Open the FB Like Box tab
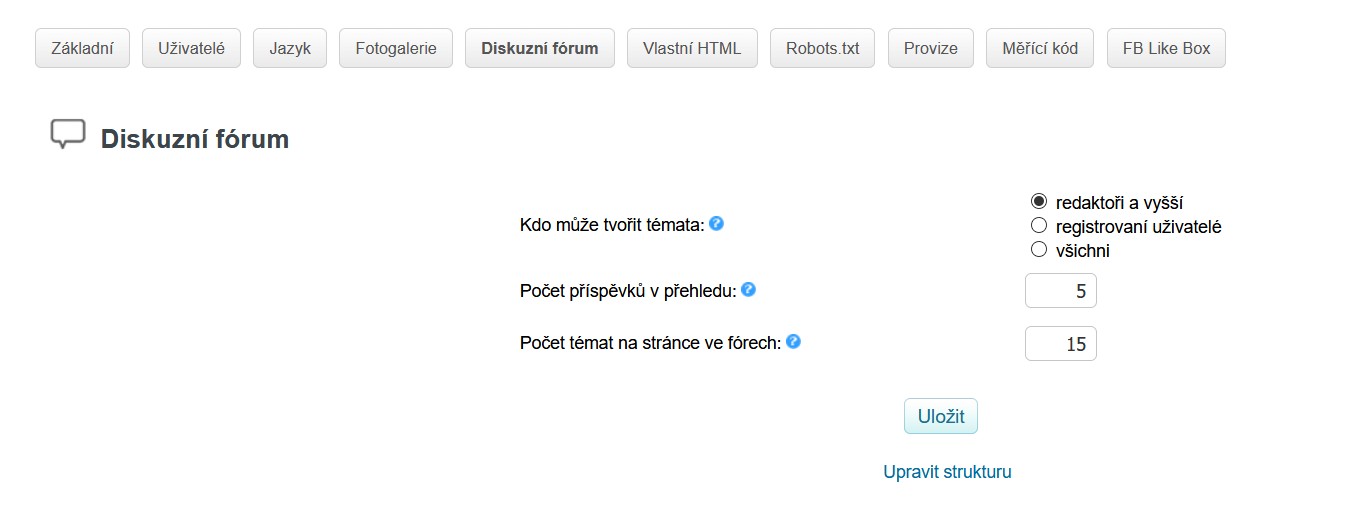The image size is (1363, 513). click(x=1166, y=48)
